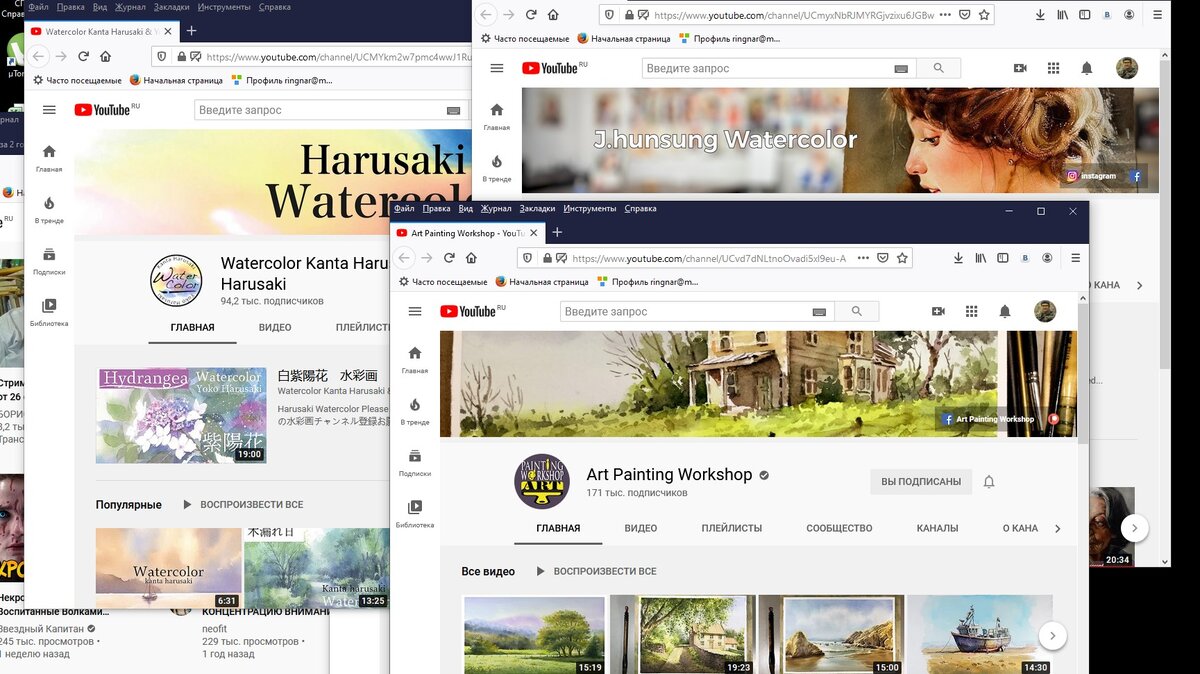
Task: Click ВОСПРОИЗВЕСТИ ВСЕ next to Все видео
Action: pyautogui.click(x=597, y=571)
